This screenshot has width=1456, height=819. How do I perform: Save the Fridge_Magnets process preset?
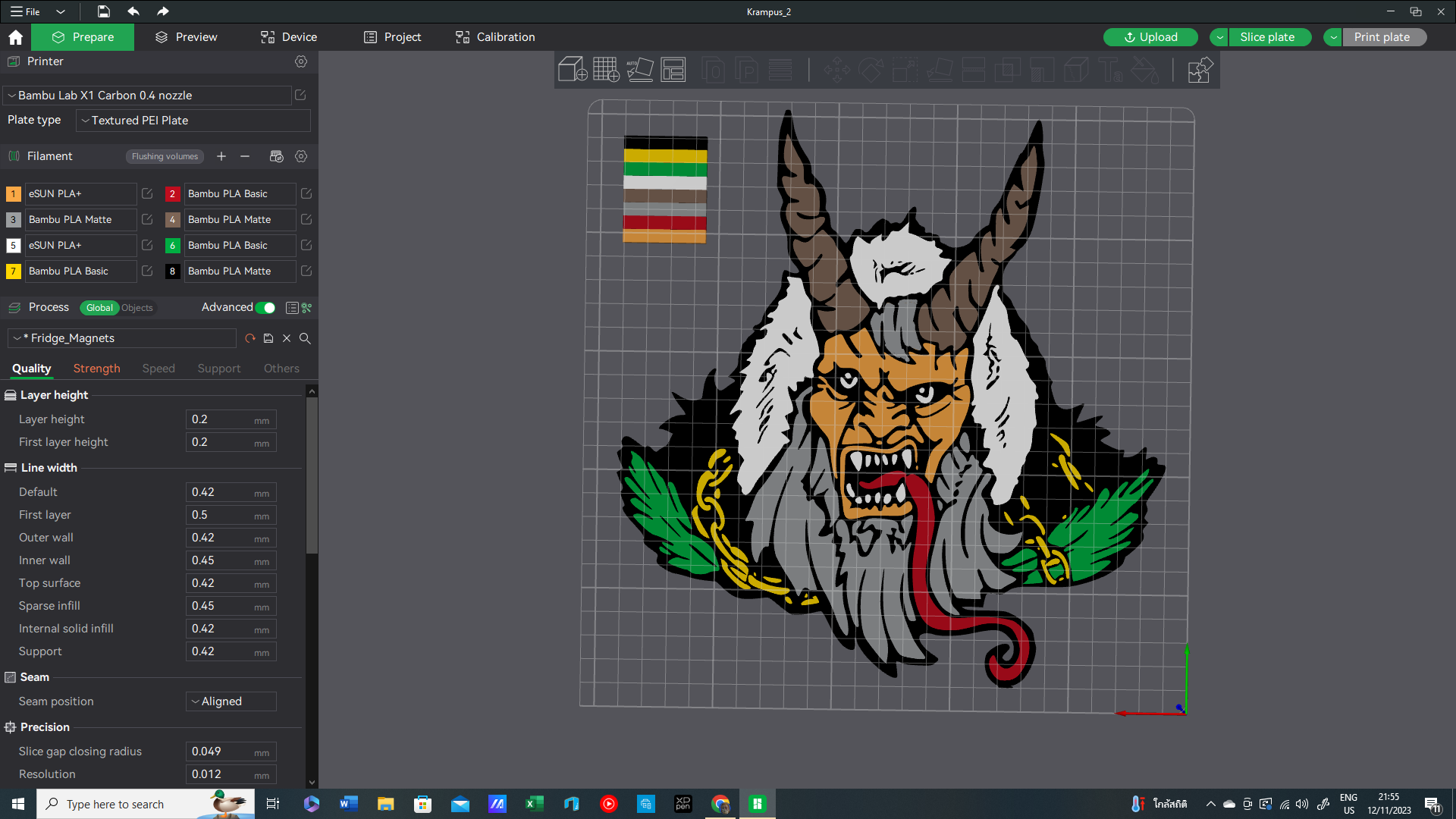tap(268, 338)
